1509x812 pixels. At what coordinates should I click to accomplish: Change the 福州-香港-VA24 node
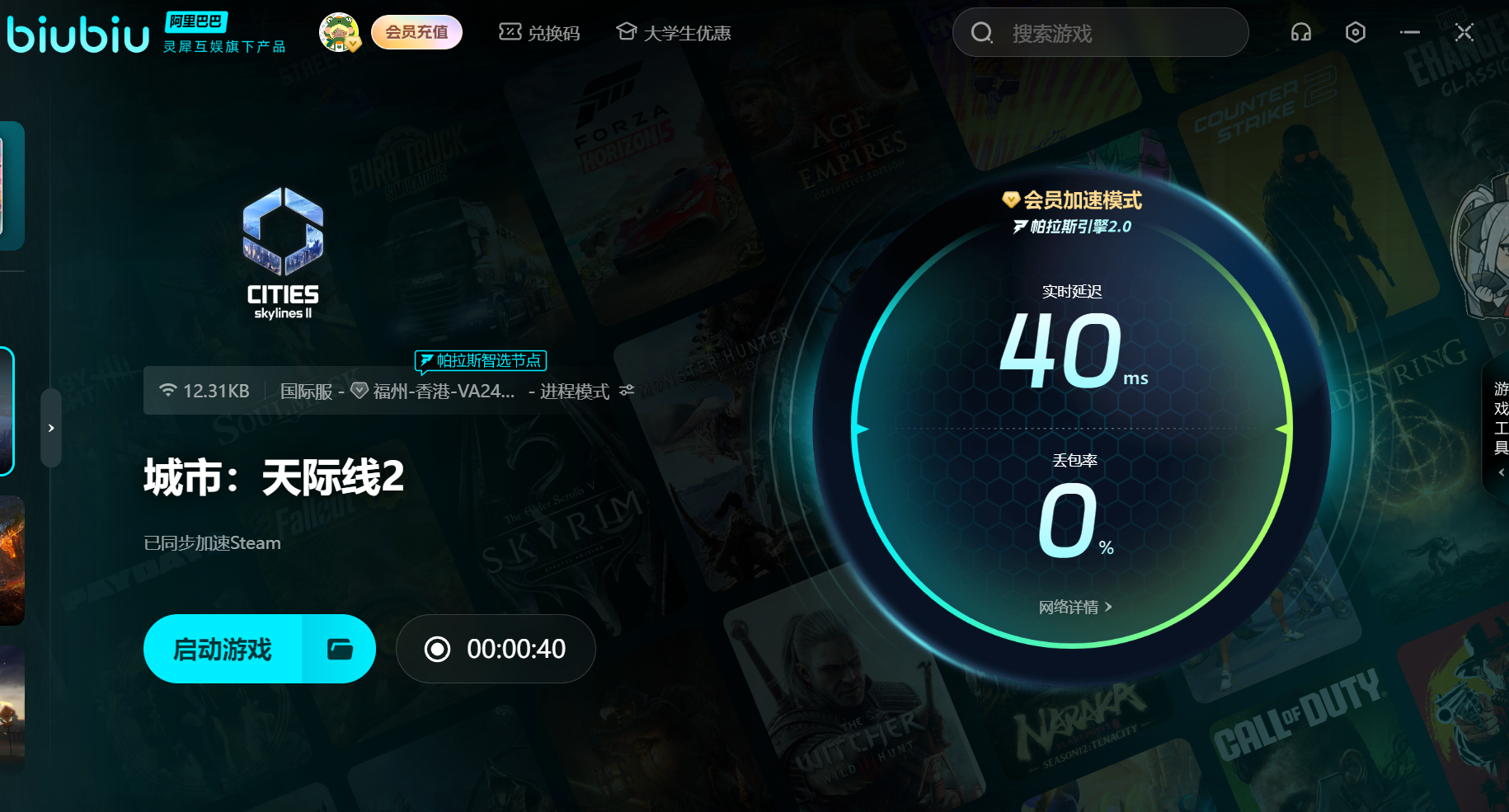(434, 391)
